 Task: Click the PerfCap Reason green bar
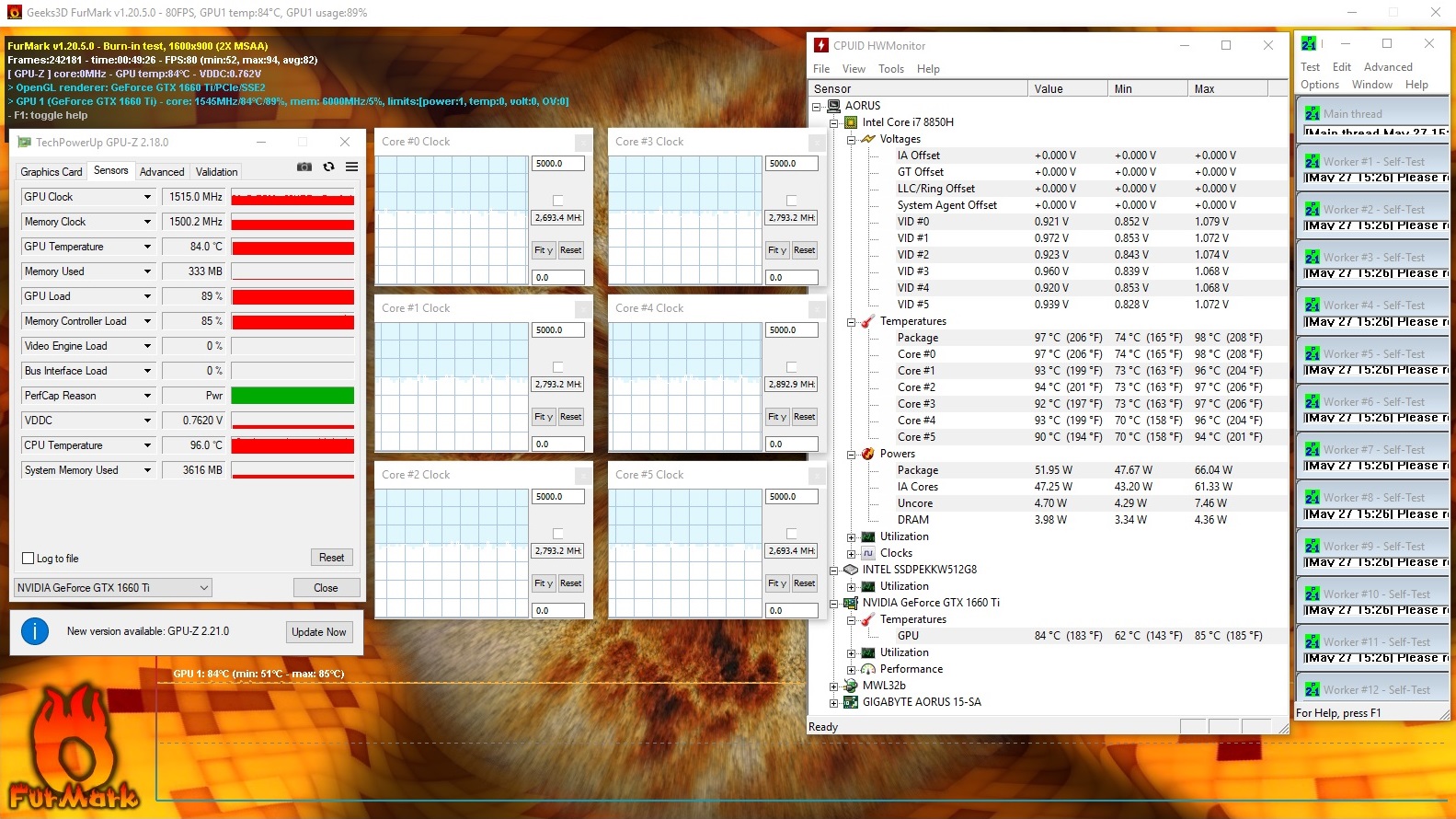[292, 396]
